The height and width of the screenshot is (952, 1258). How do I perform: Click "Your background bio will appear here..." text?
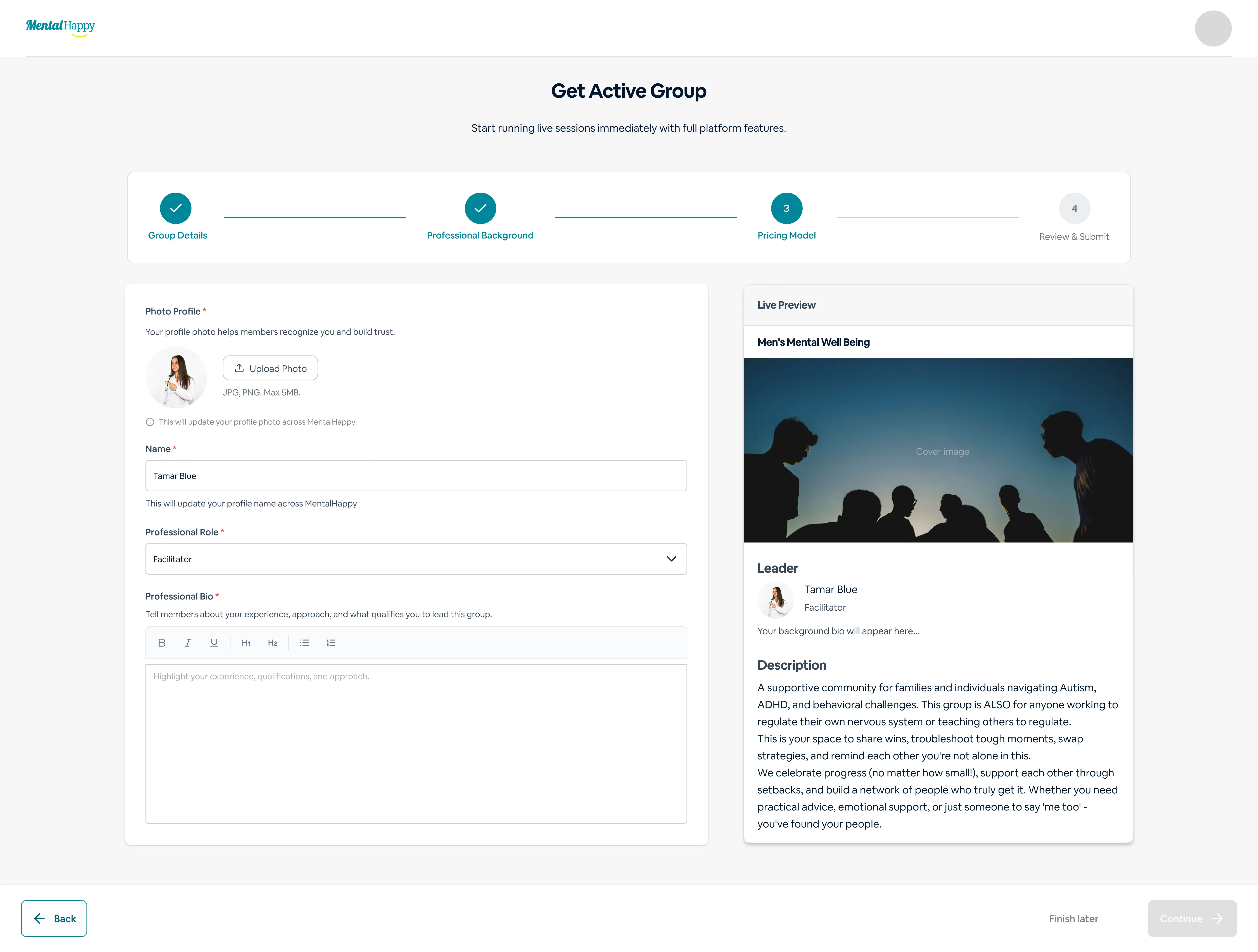pyautogui.click(x=838, y=631)
